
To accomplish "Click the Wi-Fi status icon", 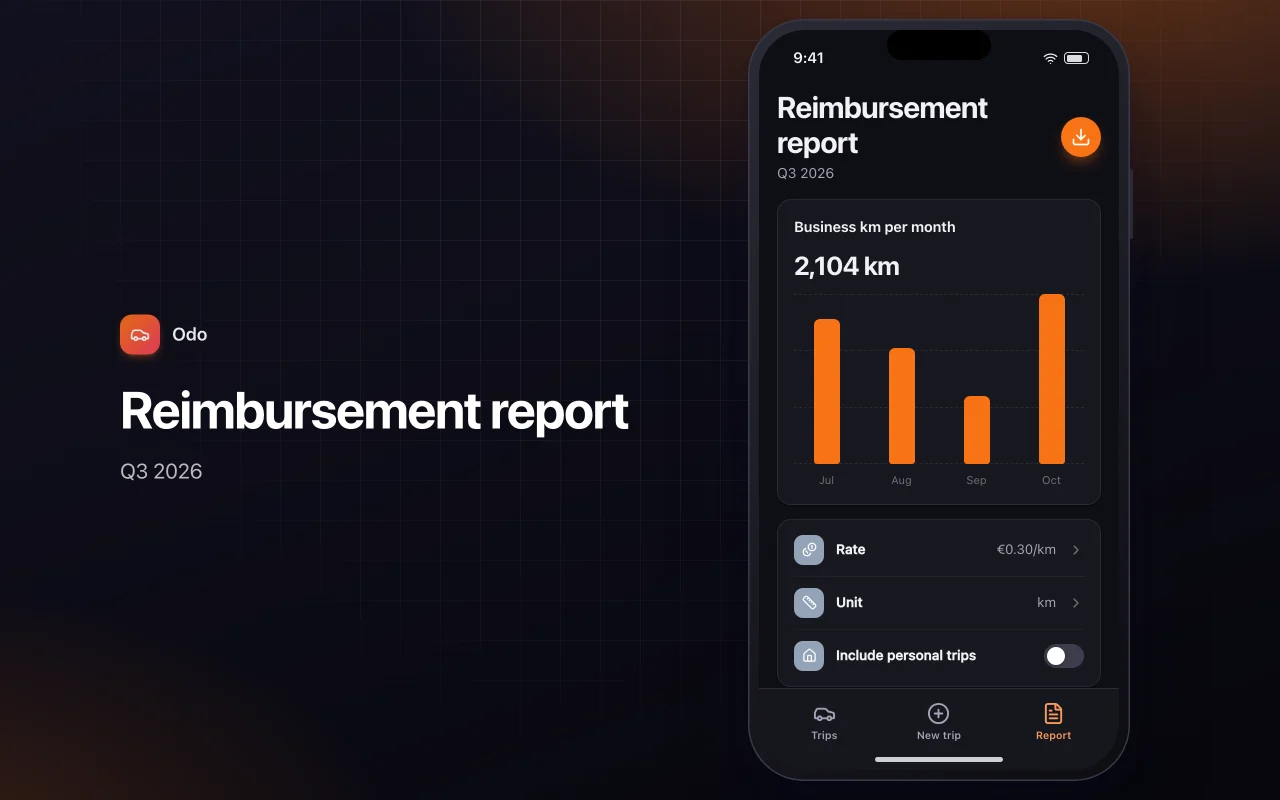I will (x=1050, y=58).
